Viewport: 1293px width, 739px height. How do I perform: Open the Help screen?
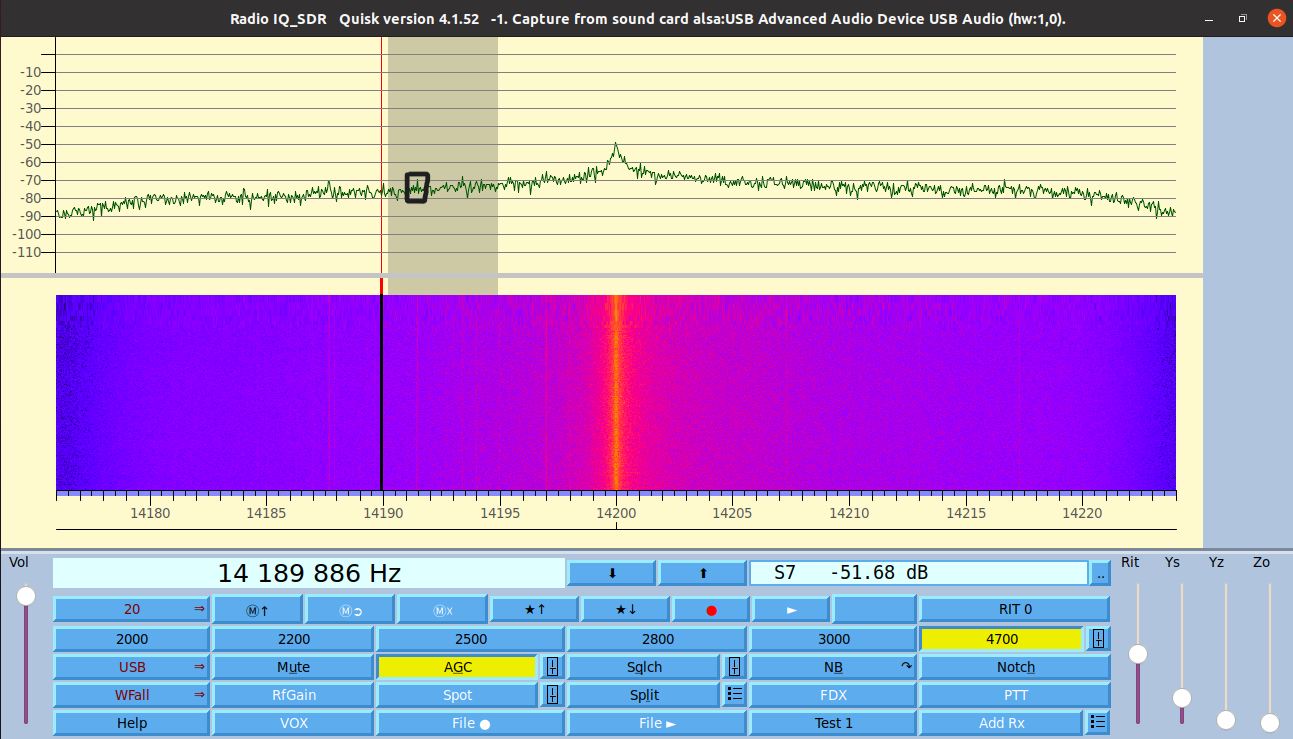coord(130,722)
